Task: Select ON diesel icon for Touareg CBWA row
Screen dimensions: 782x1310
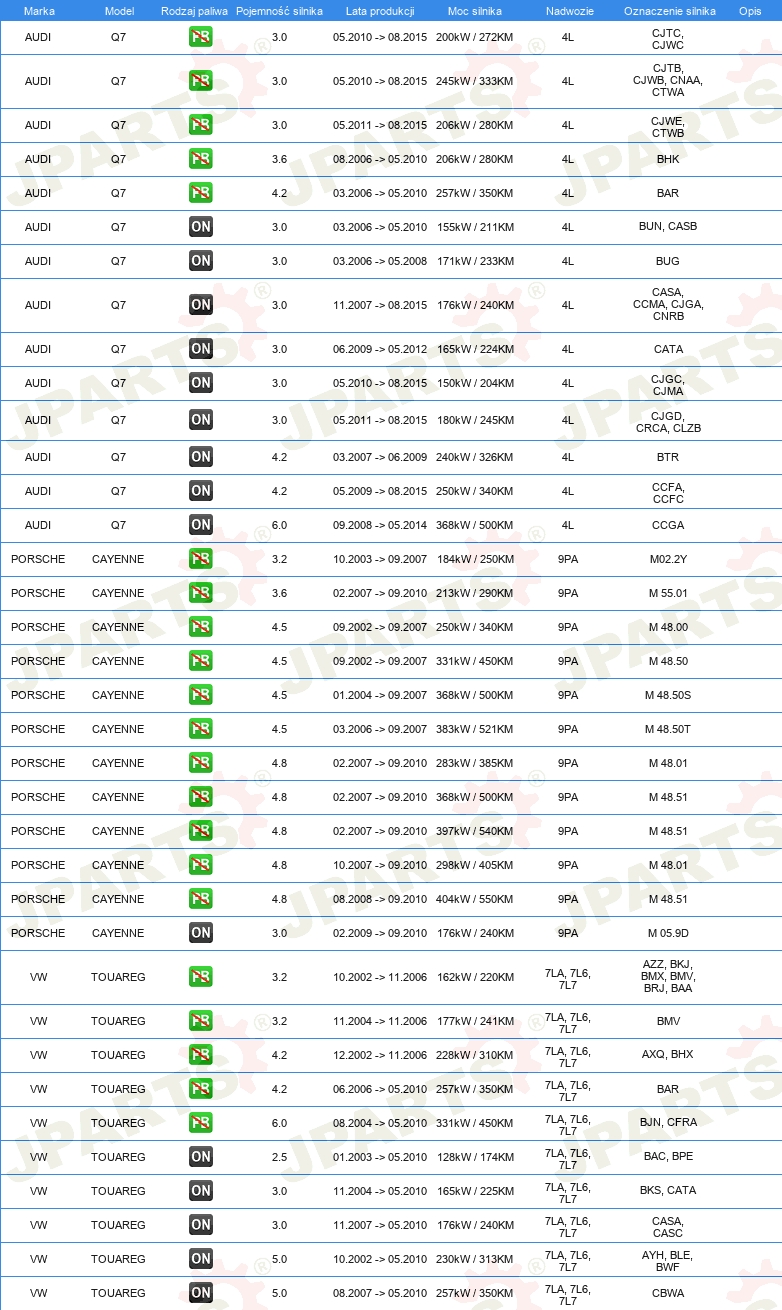Action: 201,1293
